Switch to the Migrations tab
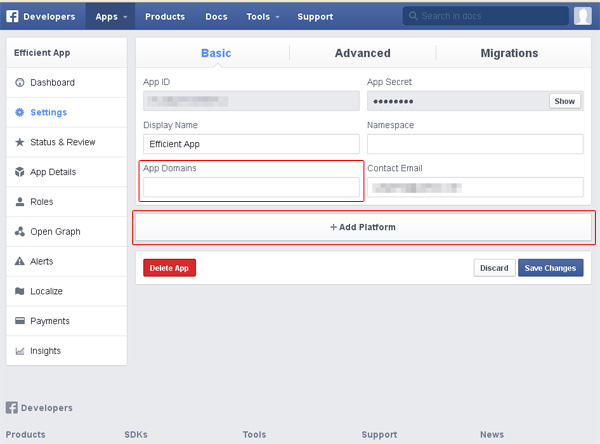The height and width of the screenshot is (444, 600). click(x=509, y=53)
